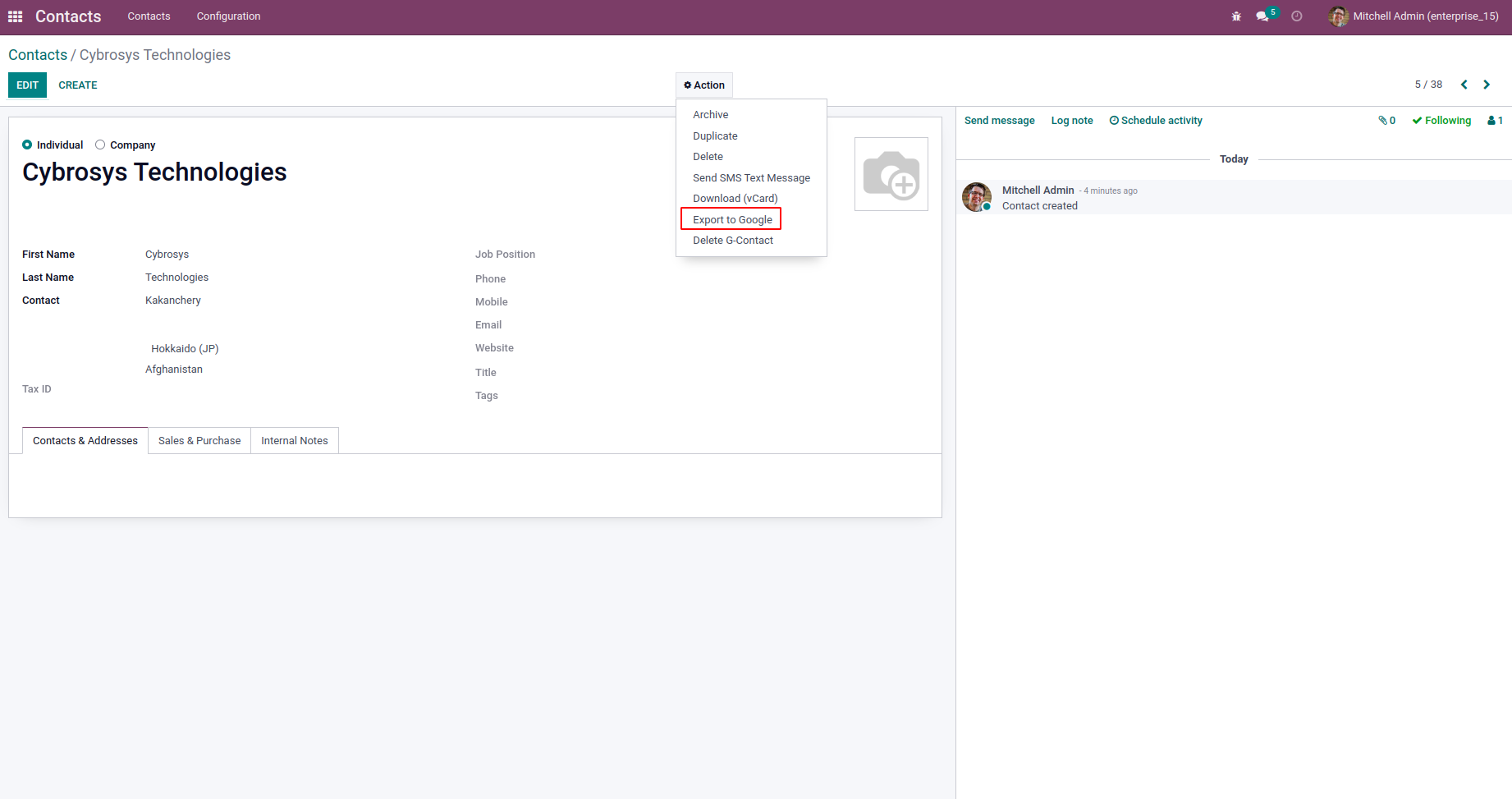Click the debug bug icon
The image size is (1512, 799).
point(1236,16)
